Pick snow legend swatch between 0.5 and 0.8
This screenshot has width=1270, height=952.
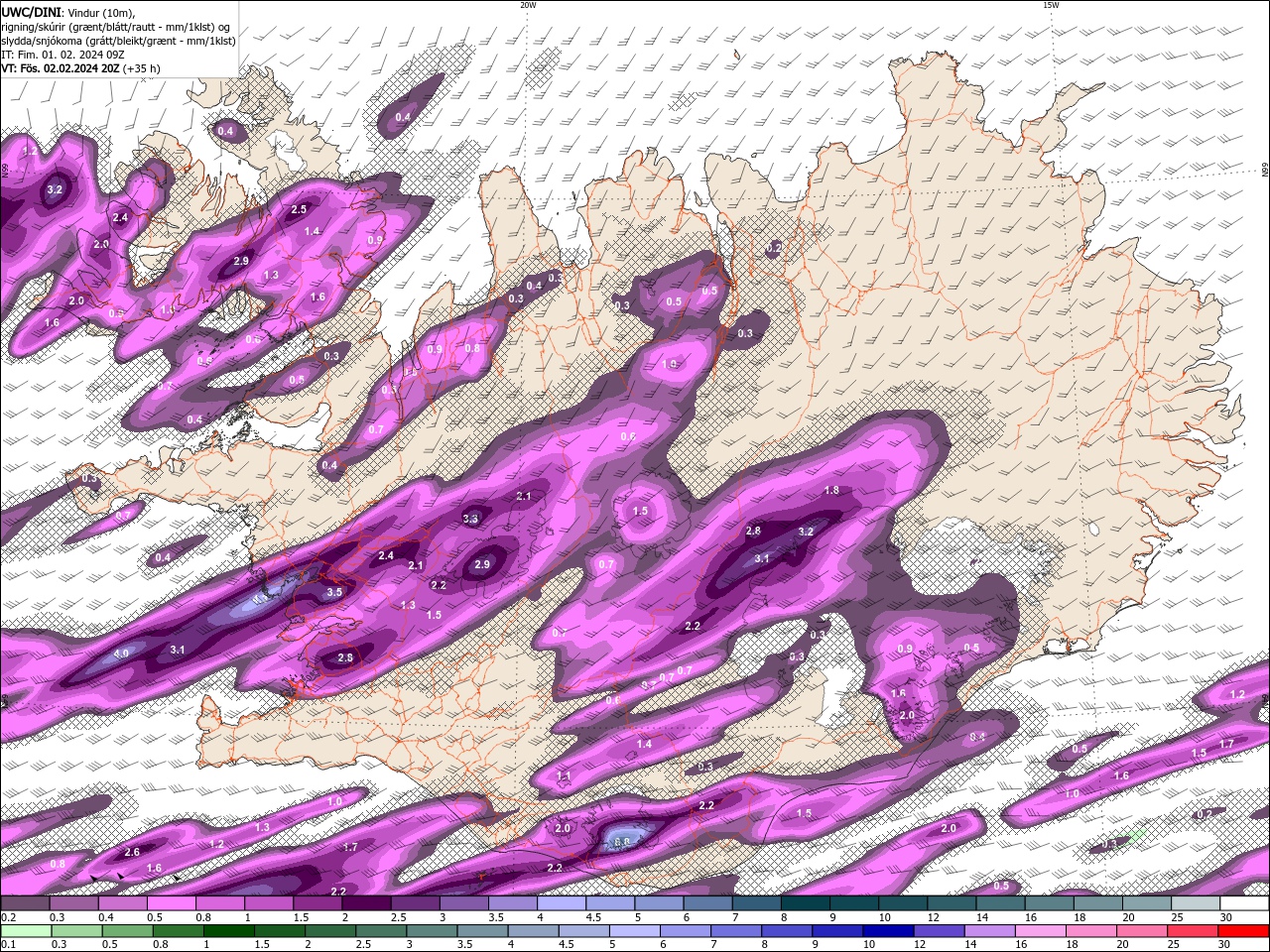coord(171,903)
